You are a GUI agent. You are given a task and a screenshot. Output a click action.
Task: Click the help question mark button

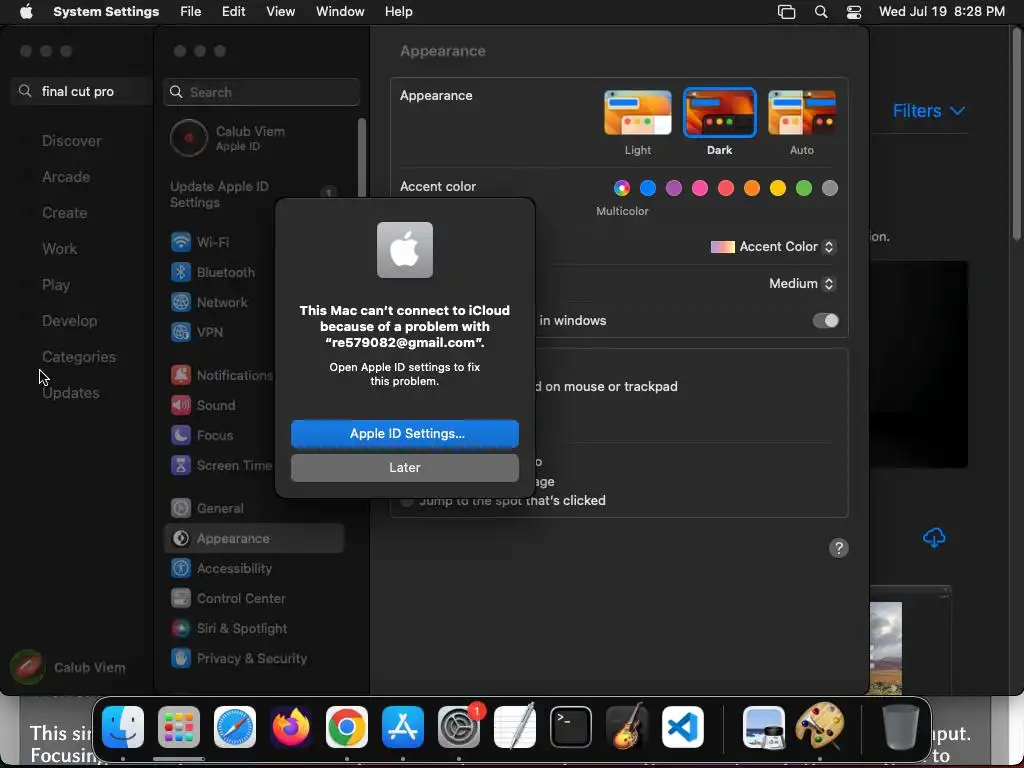coord(839,548)
